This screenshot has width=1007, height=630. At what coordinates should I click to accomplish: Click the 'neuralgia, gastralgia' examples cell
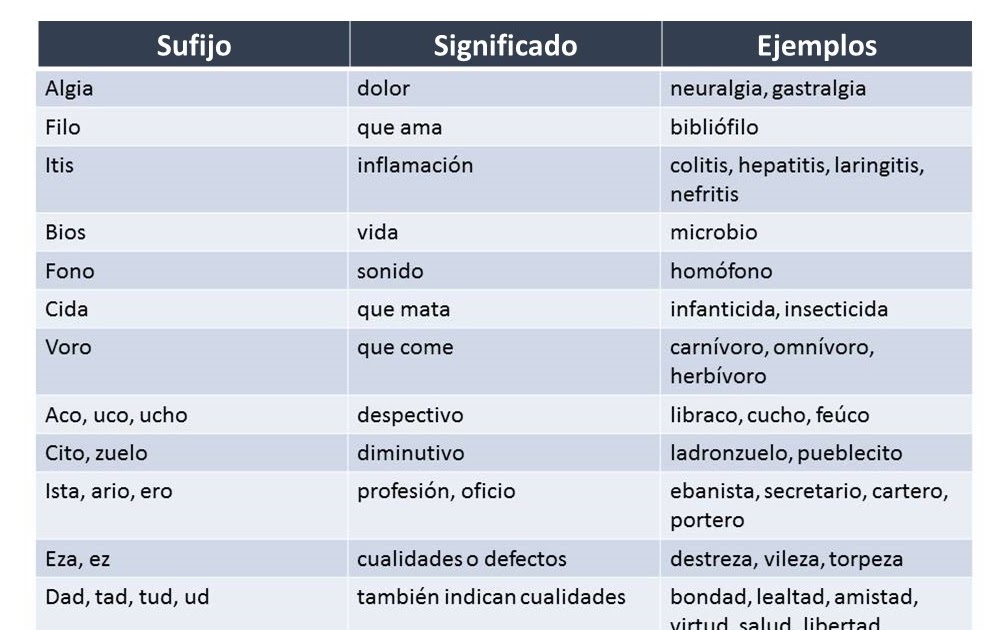pos(816,88)
